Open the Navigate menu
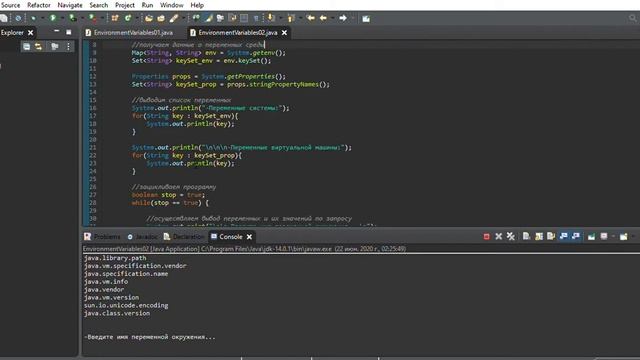The height and width of the screenshot is (360, 640). click(70, 5)
